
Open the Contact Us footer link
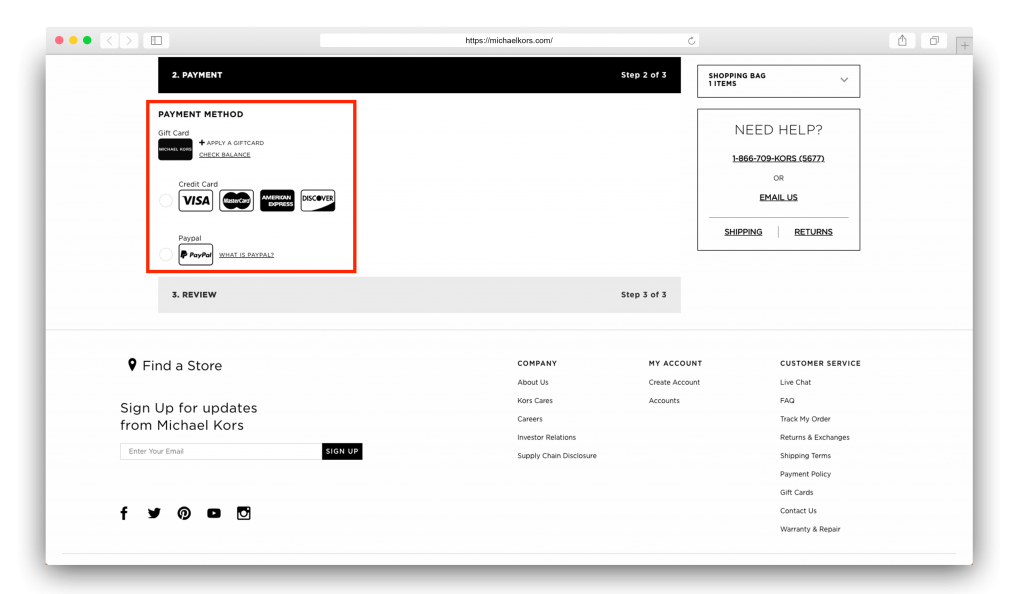798,510
